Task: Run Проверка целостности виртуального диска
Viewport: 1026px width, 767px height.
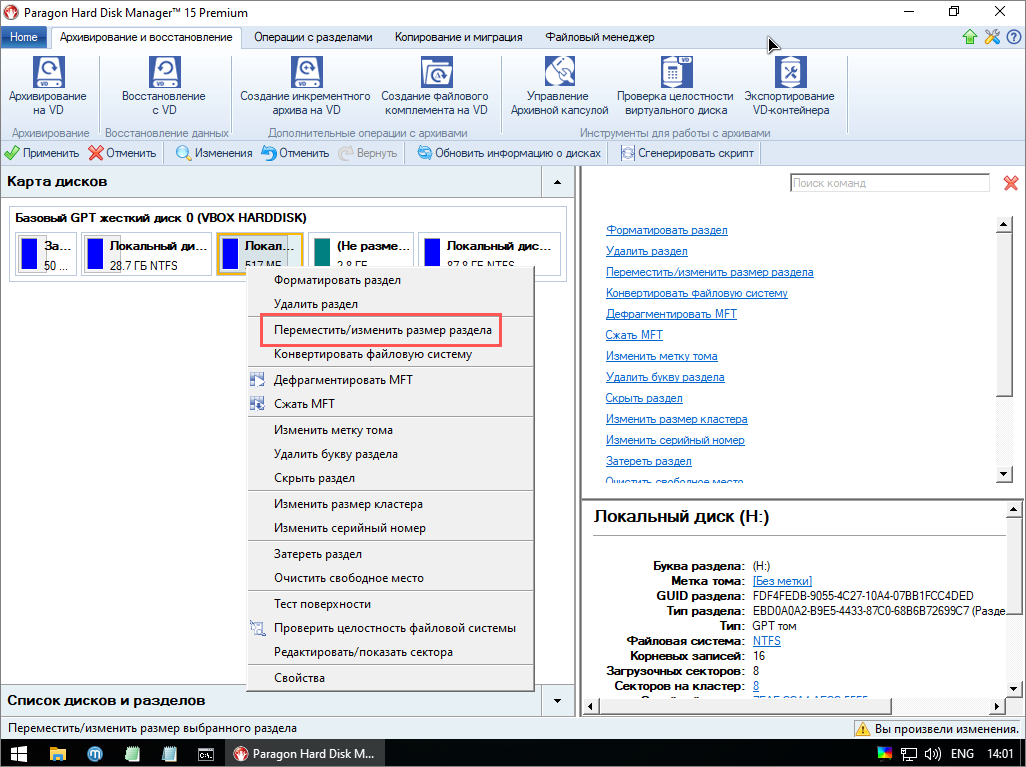Action: (x=675, y=86)
